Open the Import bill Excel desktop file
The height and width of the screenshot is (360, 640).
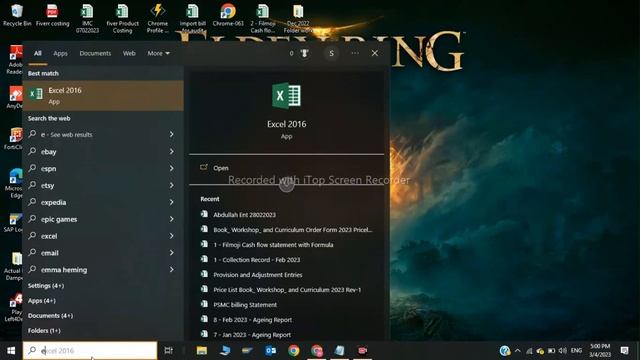pos(193,18)
